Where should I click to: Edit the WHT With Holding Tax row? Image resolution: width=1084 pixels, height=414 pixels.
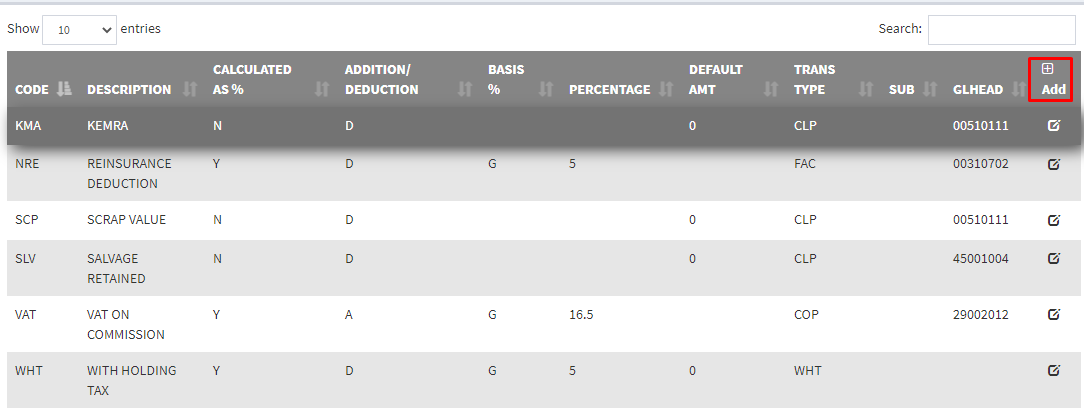pos(1053,370)
